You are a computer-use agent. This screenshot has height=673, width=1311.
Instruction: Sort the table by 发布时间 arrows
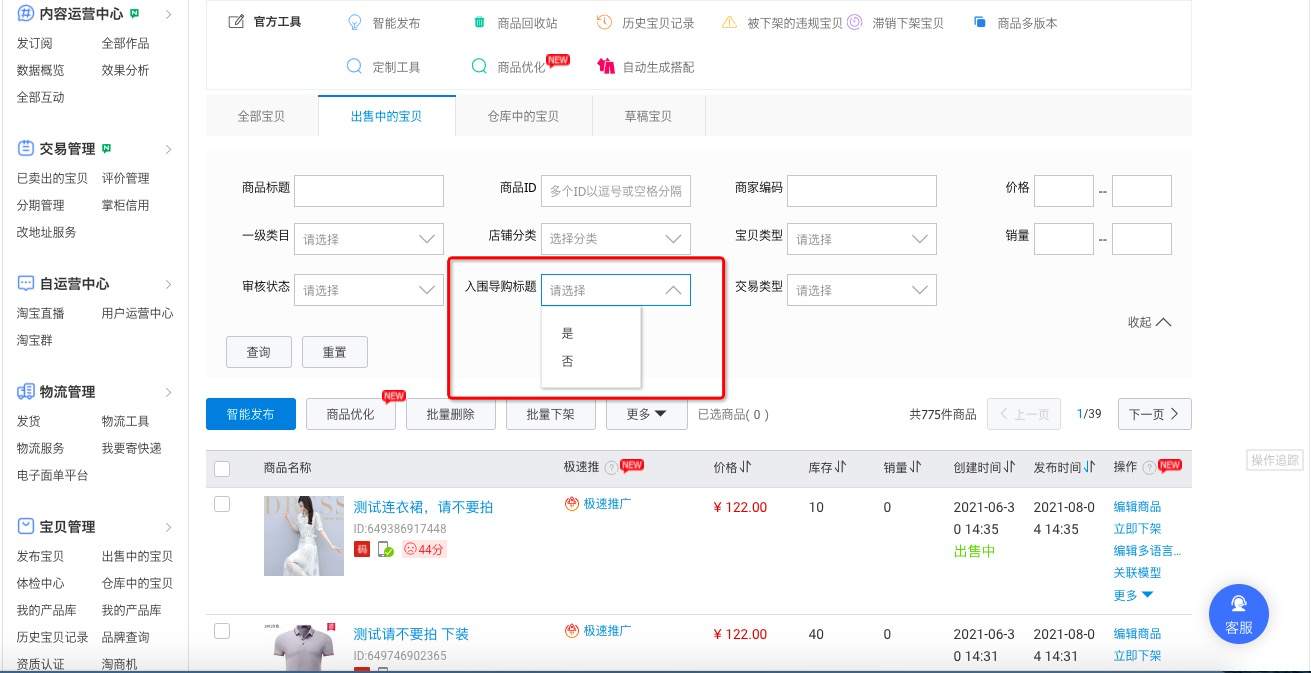pyautogui.click(x=1090, y=467)
